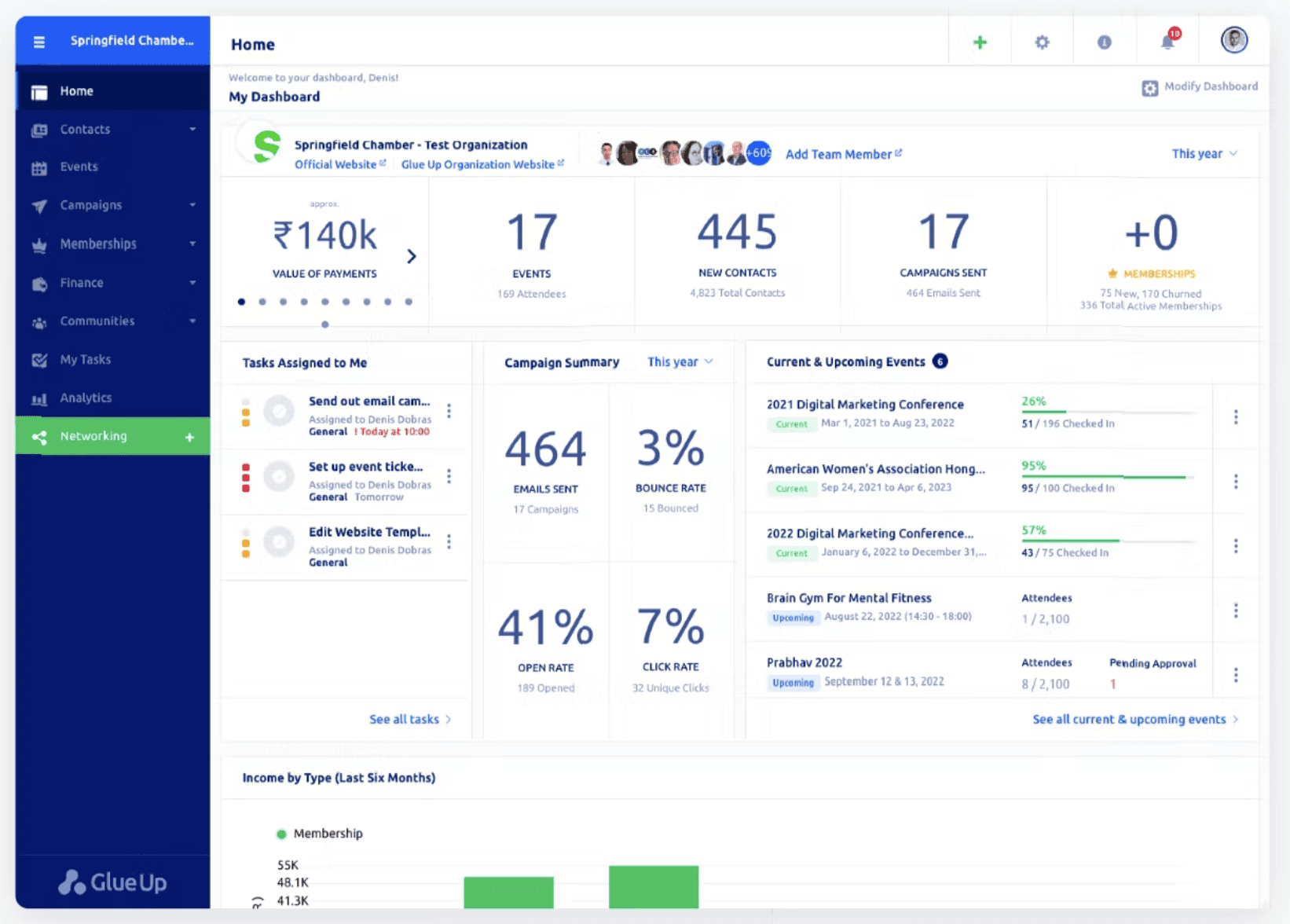Click the Analytics bar chart icon

39,399
